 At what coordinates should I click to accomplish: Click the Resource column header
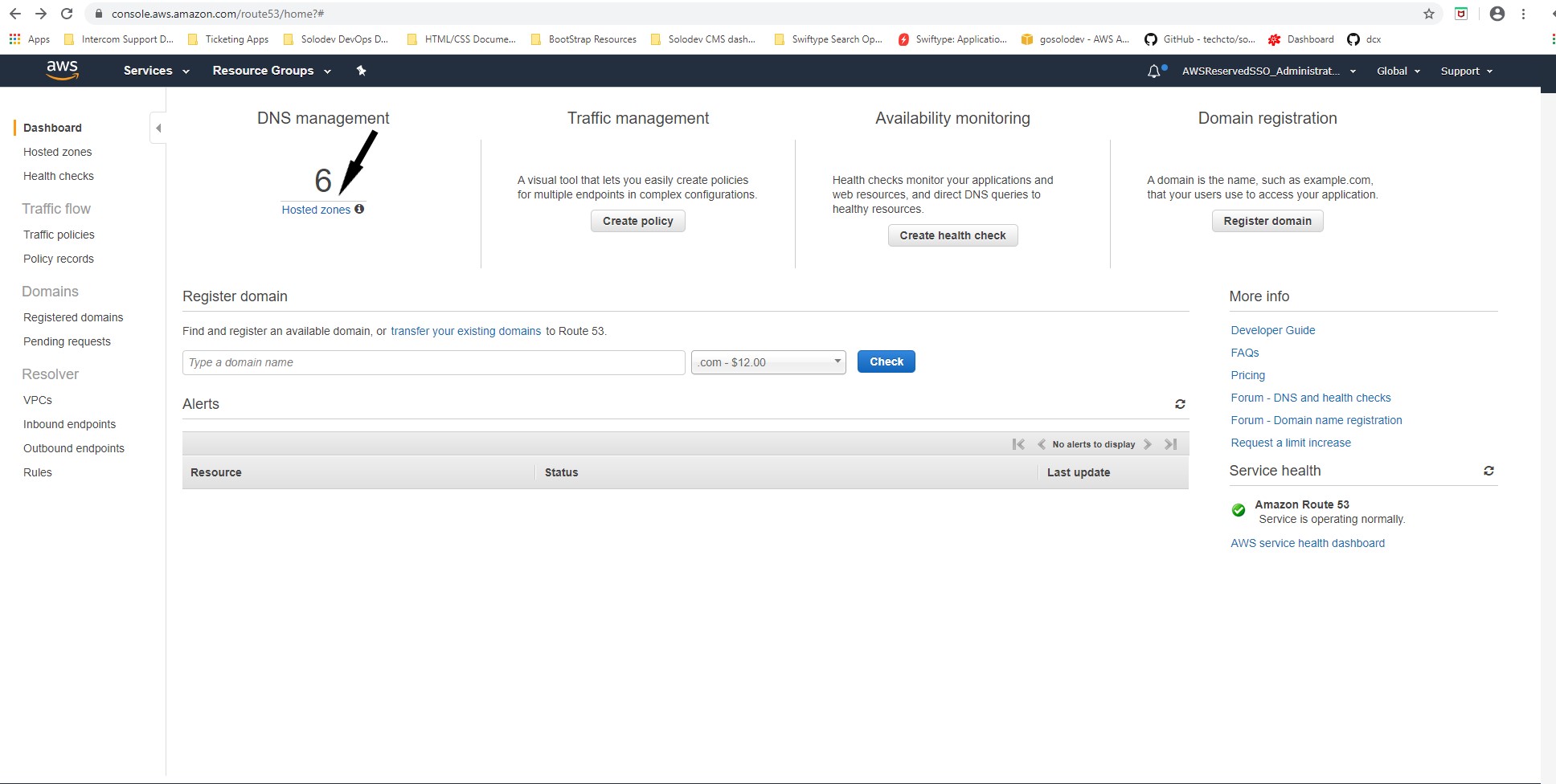(x=358, y=472)
